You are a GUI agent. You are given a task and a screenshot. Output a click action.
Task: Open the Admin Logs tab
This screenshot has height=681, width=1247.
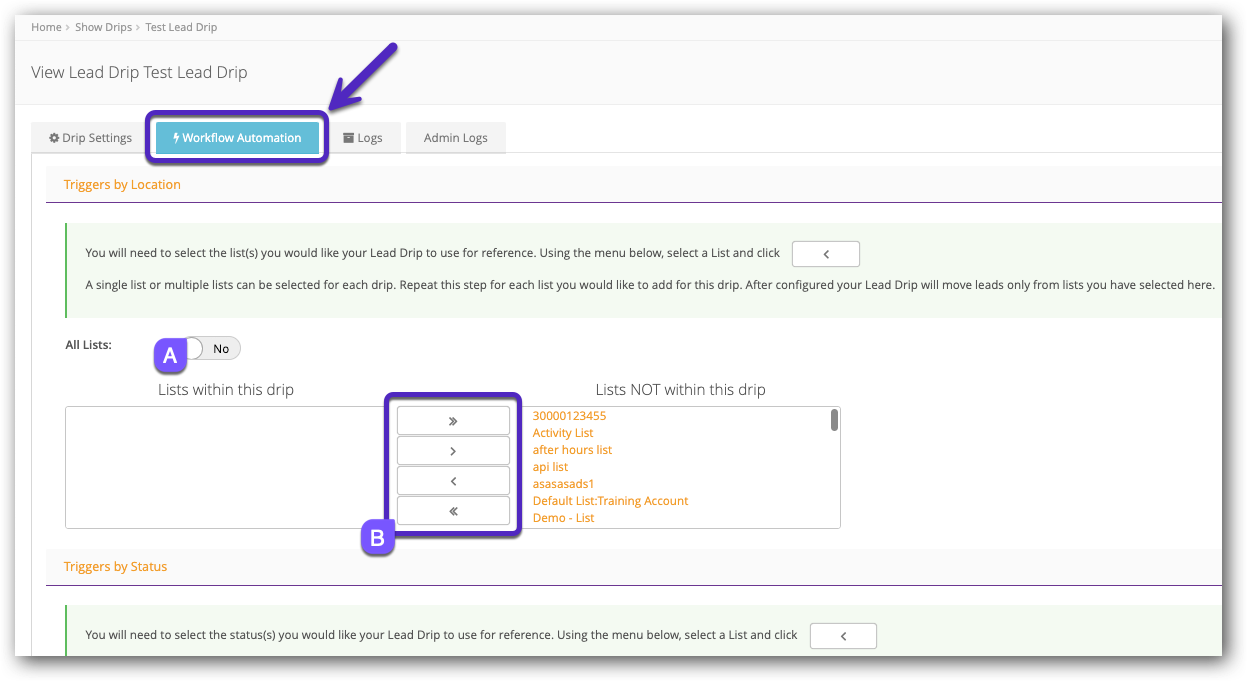point(455,138)
